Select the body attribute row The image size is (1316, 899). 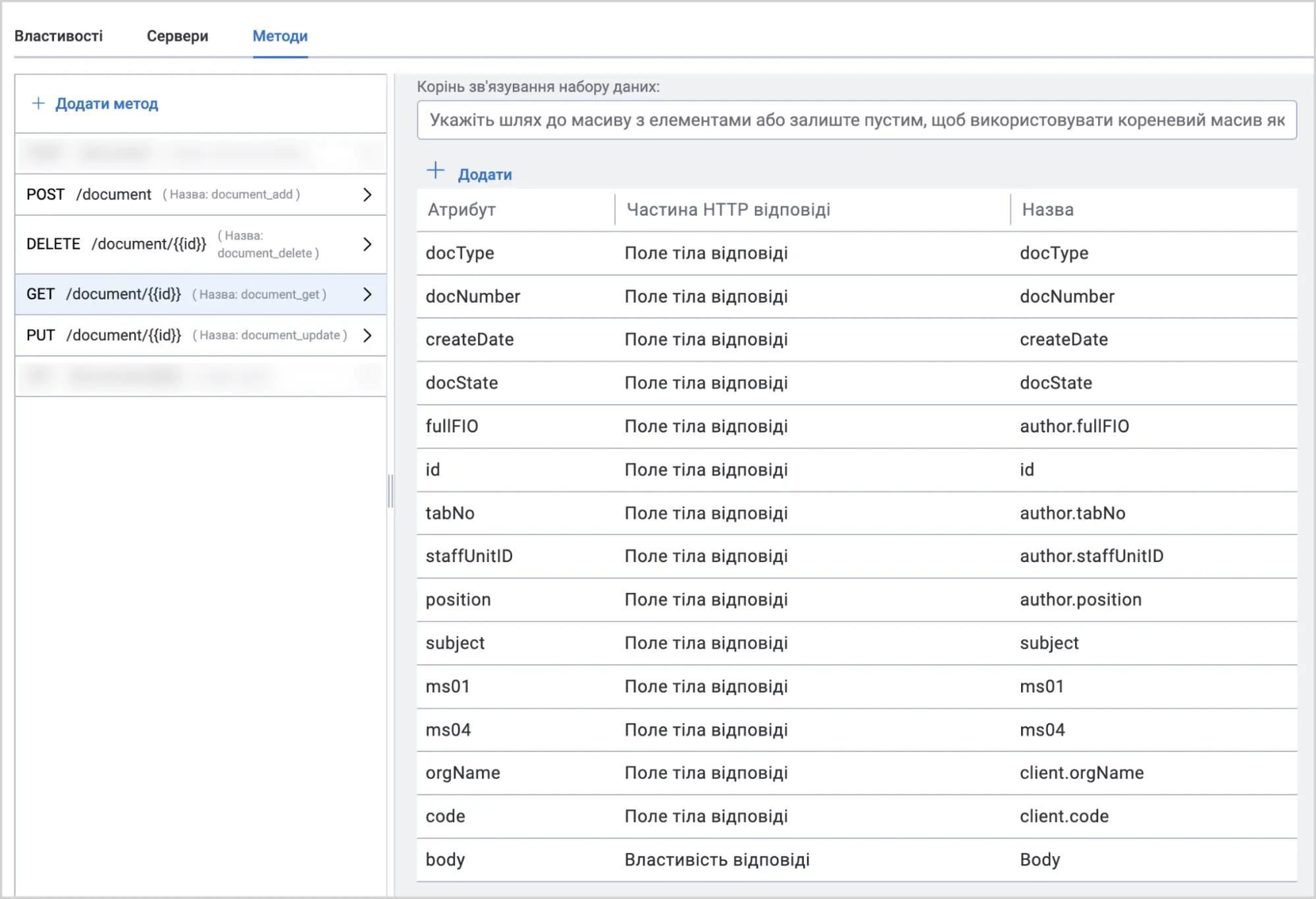[856, 860]
